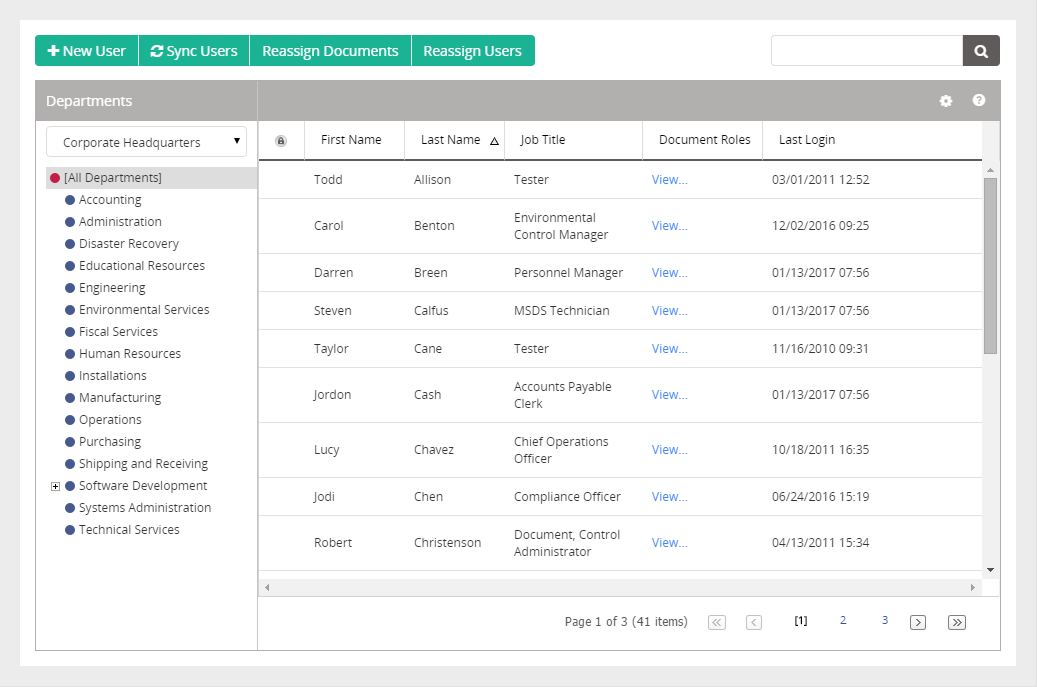Screen dimensions: 1037x687
Task: Go to the next page arrow
Action: tap(918, 622)
